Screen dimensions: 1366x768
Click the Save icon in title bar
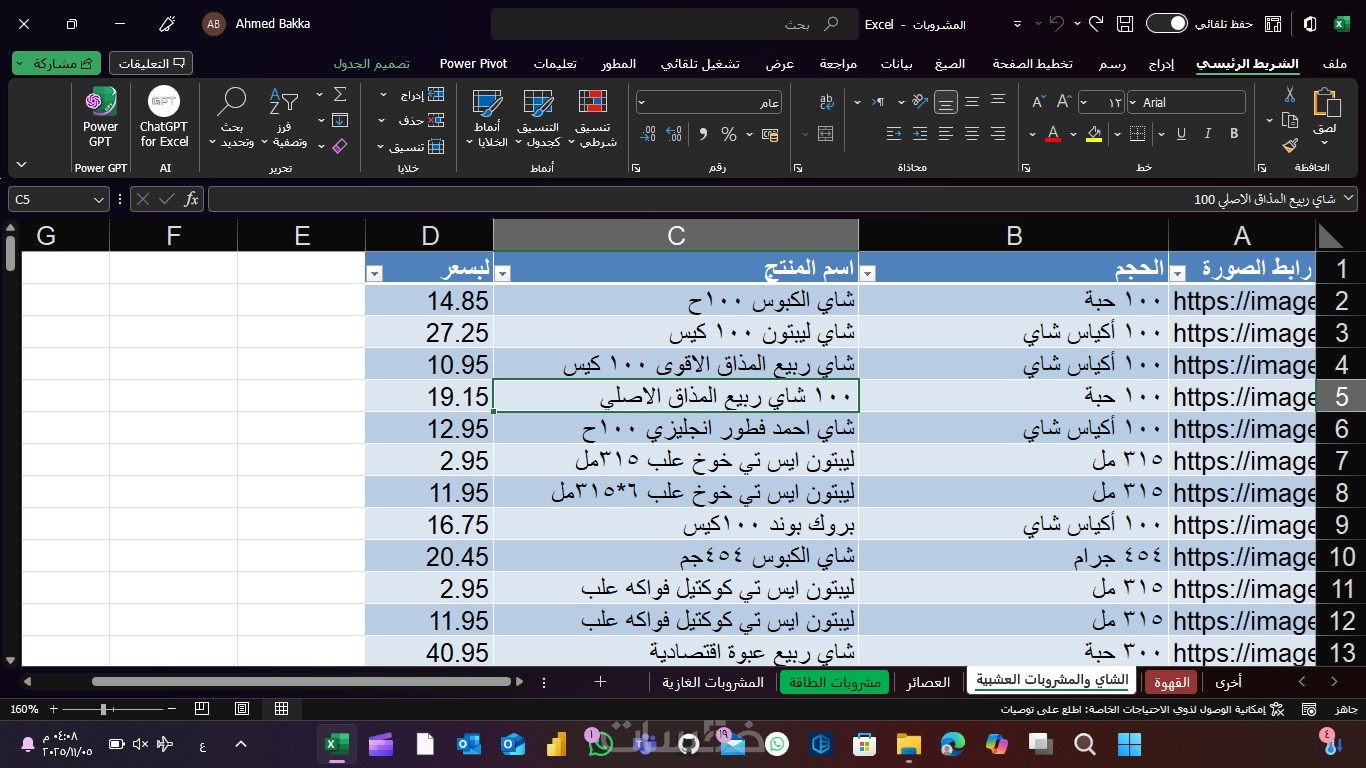[1125, 24]
